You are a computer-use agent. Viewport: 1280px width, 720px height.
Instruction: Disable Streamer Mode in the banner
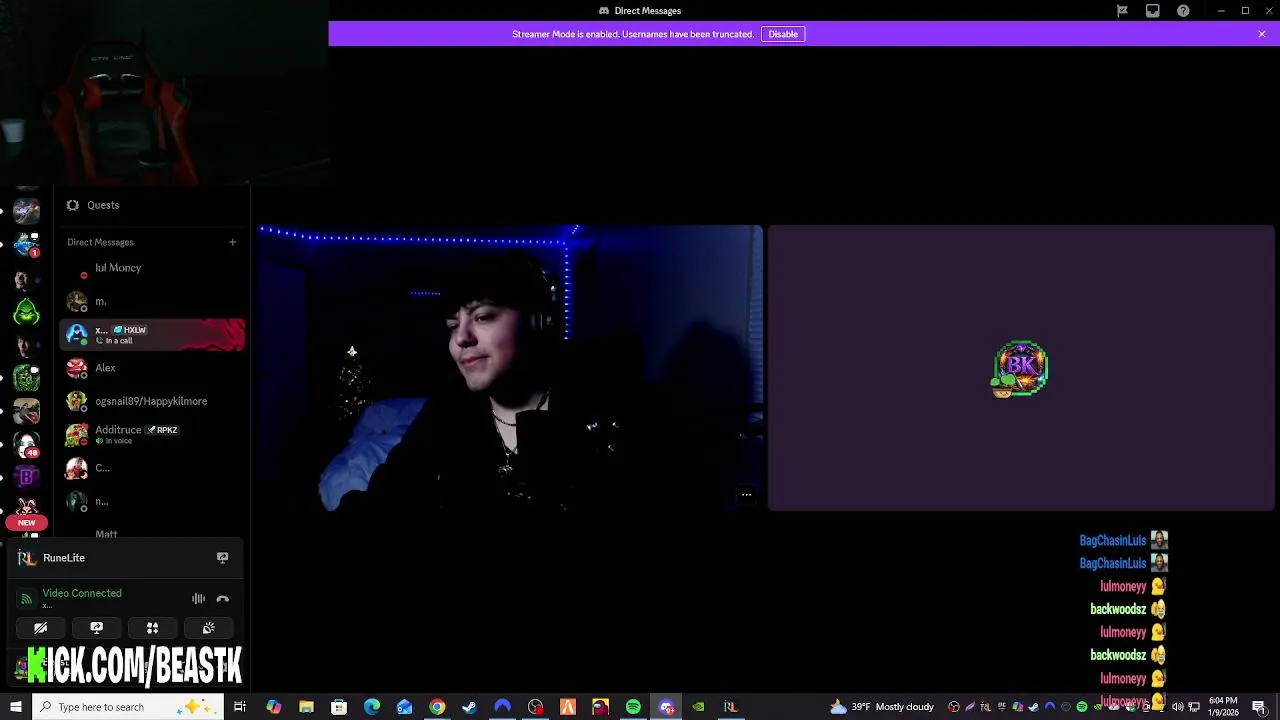pos(783,34)
